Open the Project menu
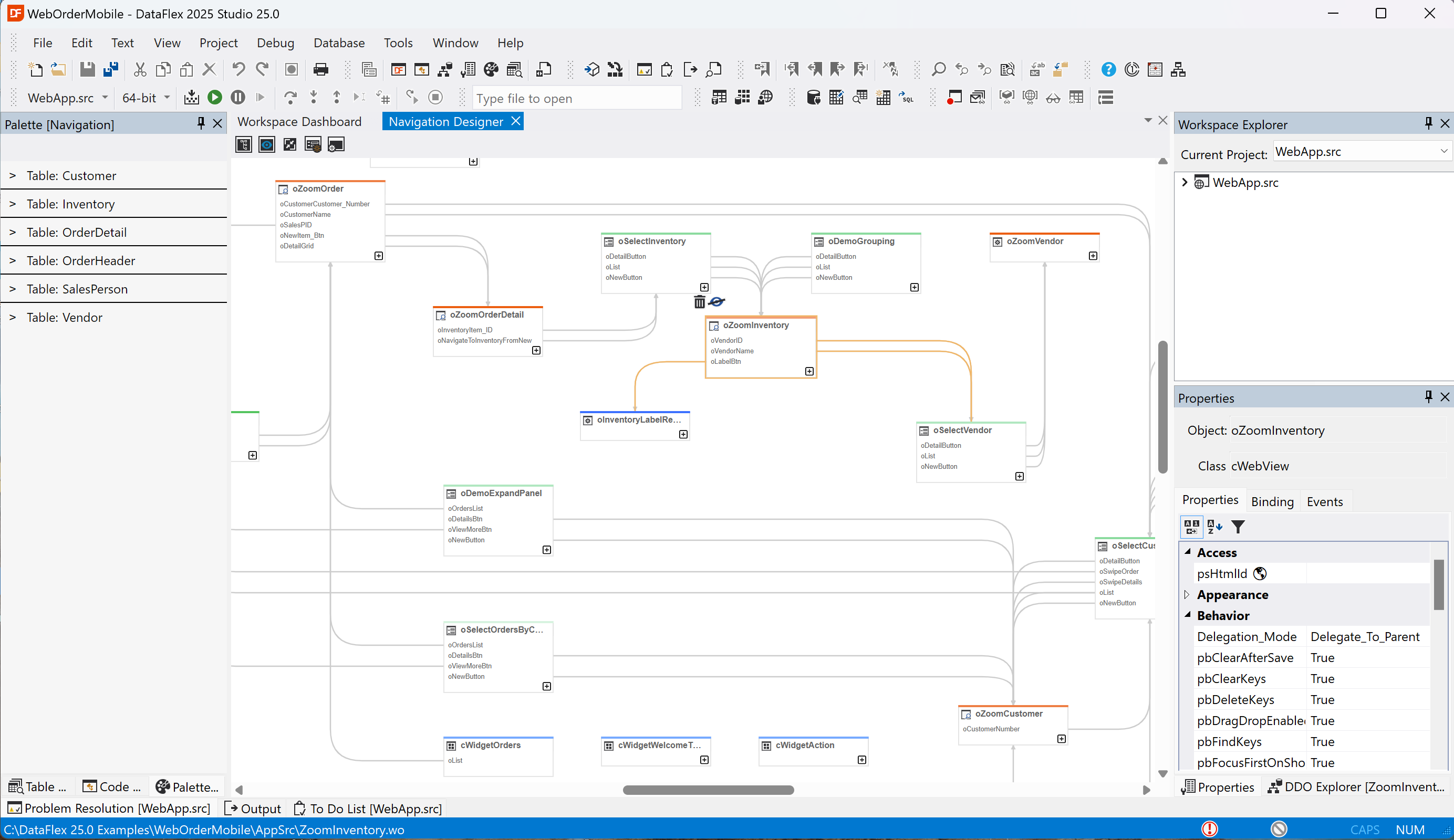 [218, 43]
